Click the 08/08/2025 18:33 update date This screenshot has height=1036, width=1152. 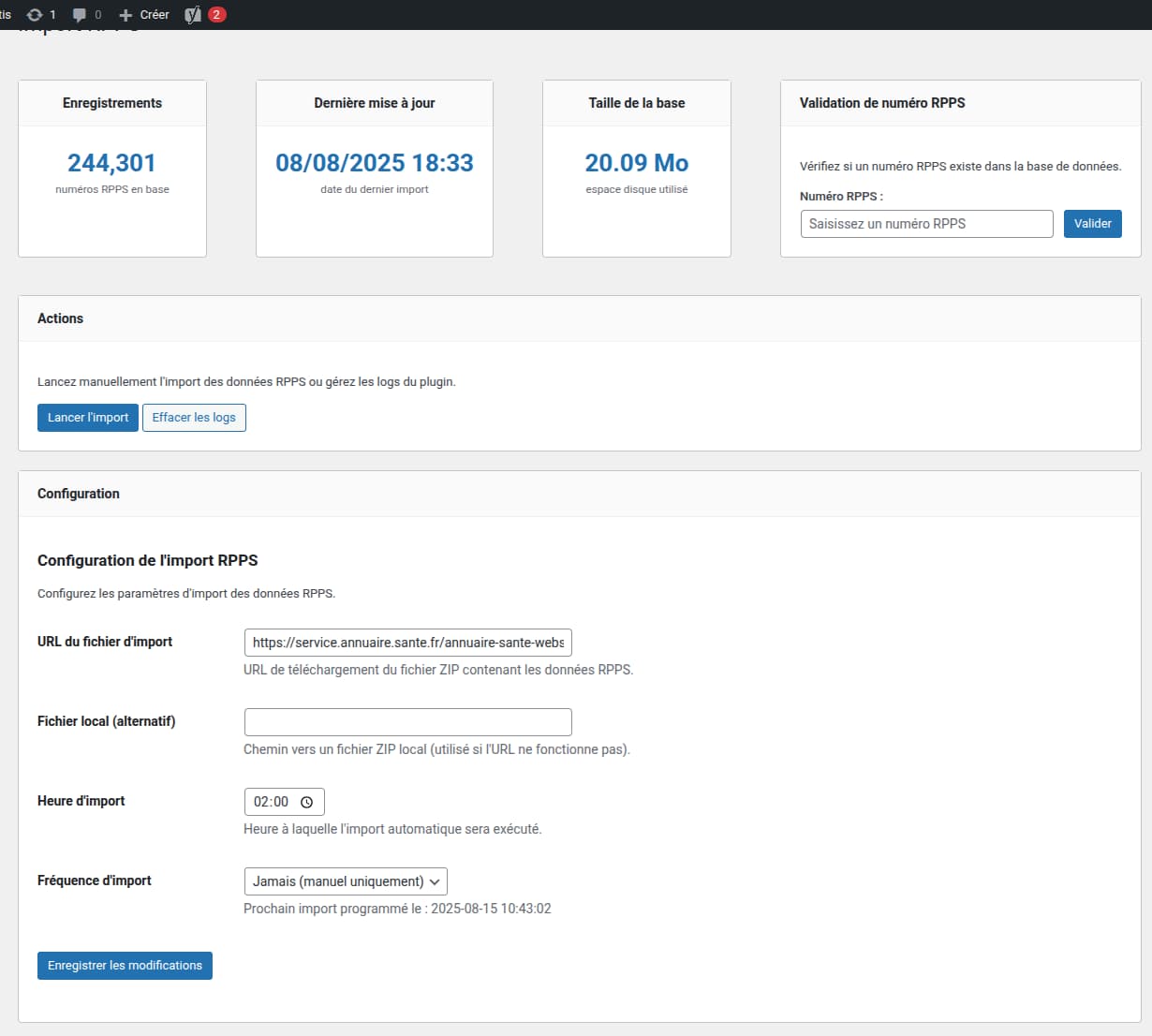(375, 163)
